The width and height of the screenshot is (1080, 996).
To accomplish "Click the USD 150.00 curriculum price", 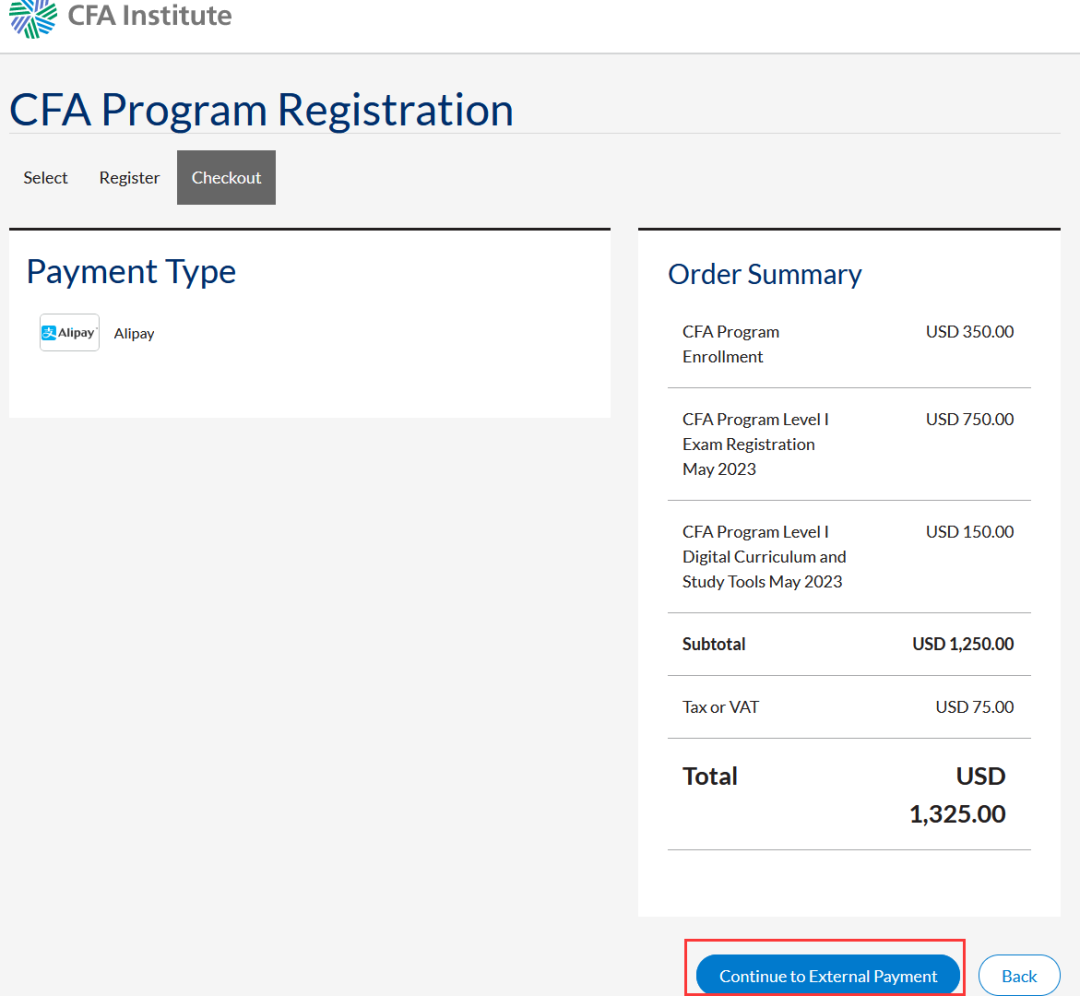I will (970, 532).
